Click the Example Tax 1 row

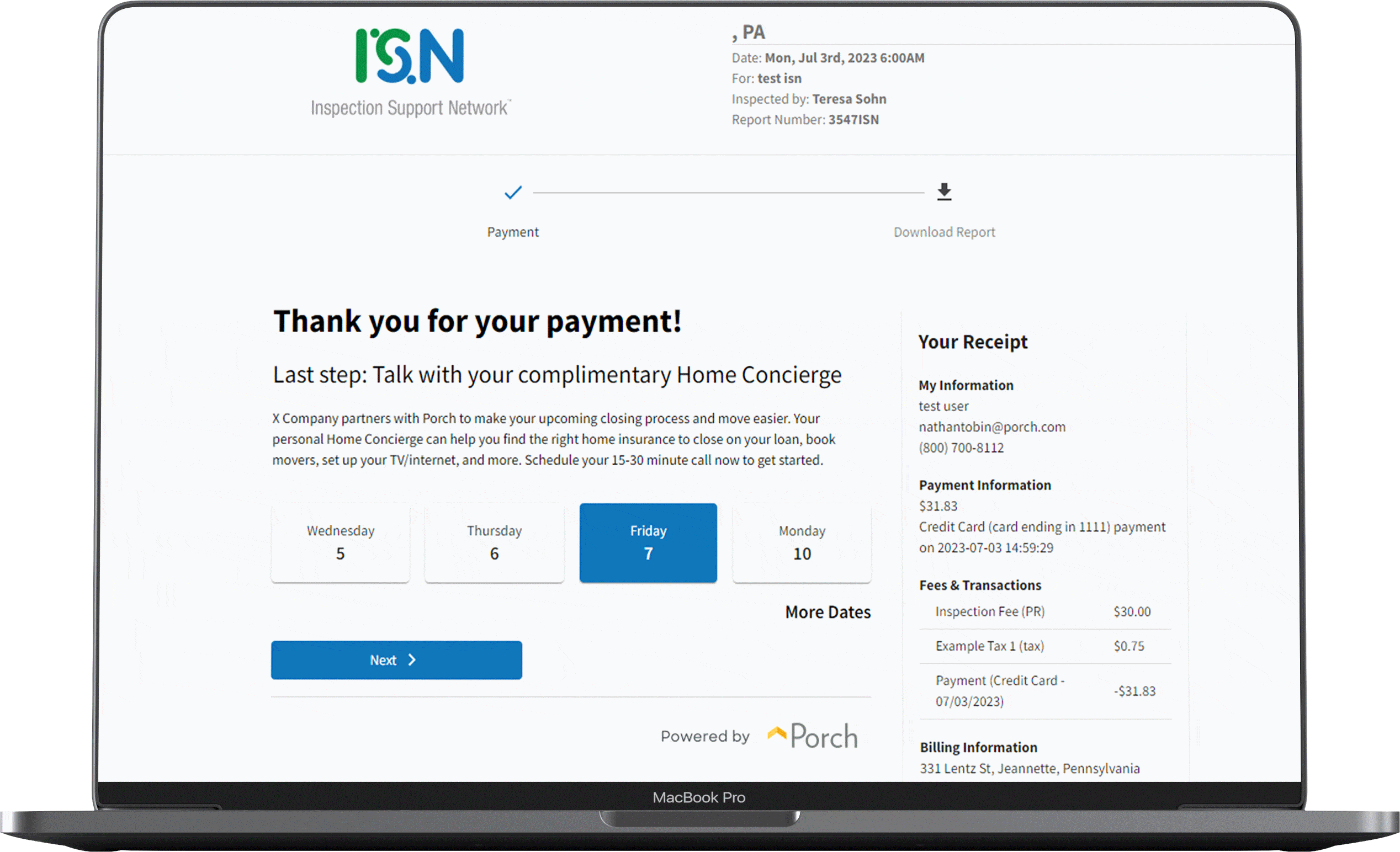pos(1044,646)
